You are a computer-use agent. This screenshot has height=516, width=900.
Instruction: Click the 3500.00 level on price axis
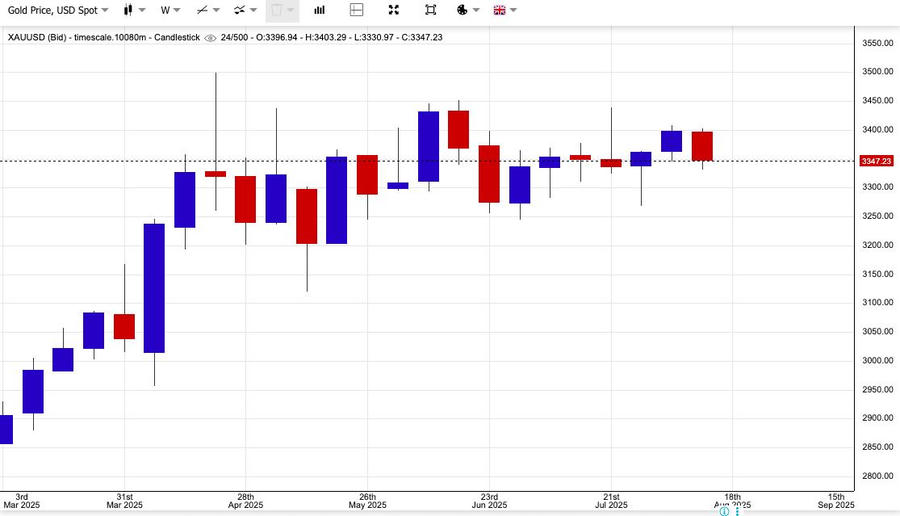click(x=876, y=72)
